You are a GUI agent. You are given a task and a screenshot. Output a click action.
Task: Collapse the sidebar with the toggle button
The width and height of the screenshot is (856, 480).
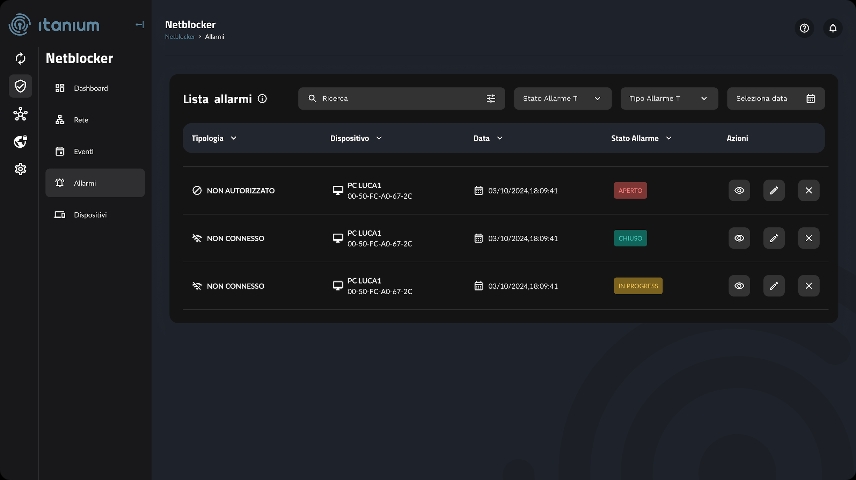pos(139,24)
